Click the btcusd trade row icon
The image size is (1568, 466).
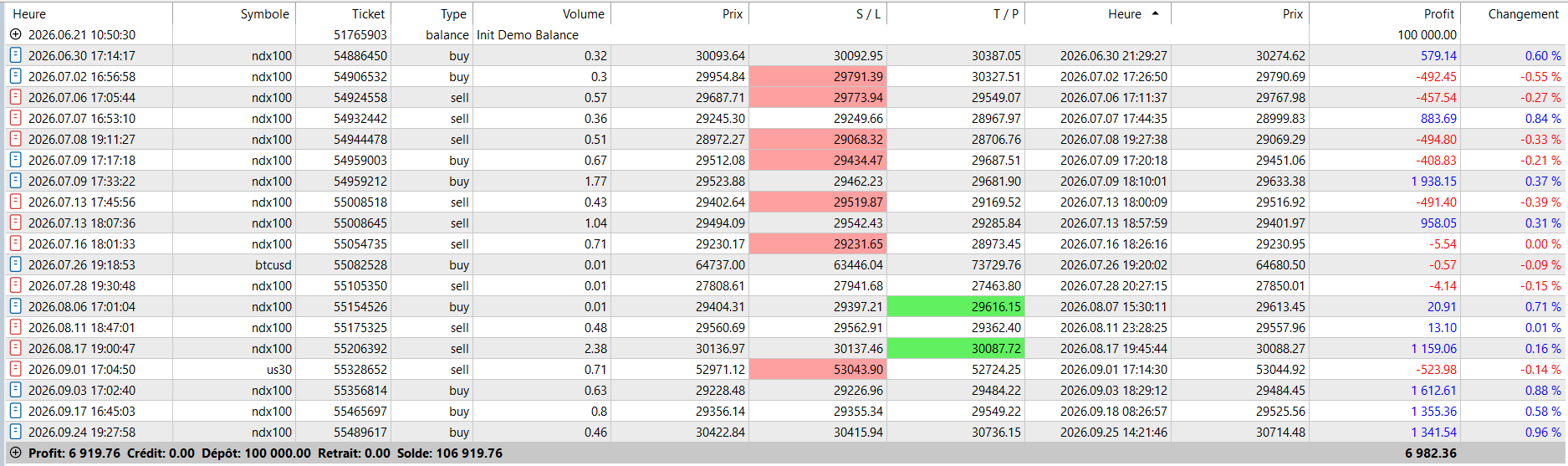15,264
